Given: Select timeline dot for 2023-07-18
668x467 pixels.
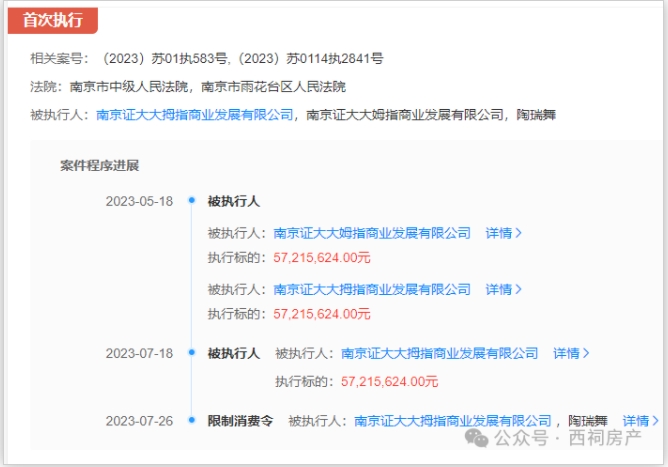Looking at the screenshot, I should (192, 352).
